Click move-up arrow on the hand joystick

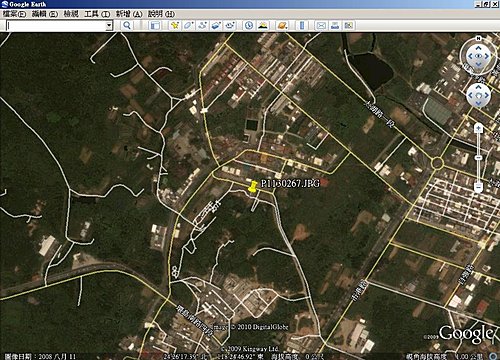(x=478, y=87)
